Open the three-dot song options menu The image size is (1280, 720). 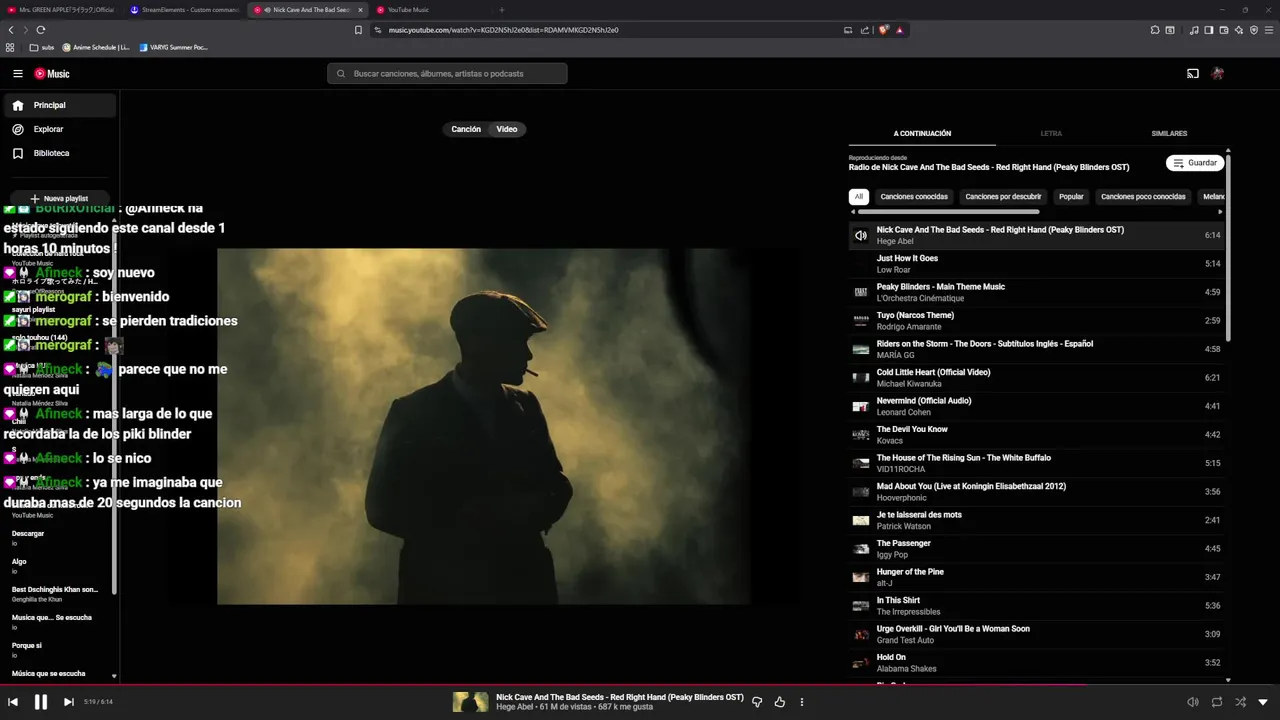tap(802, 702)
